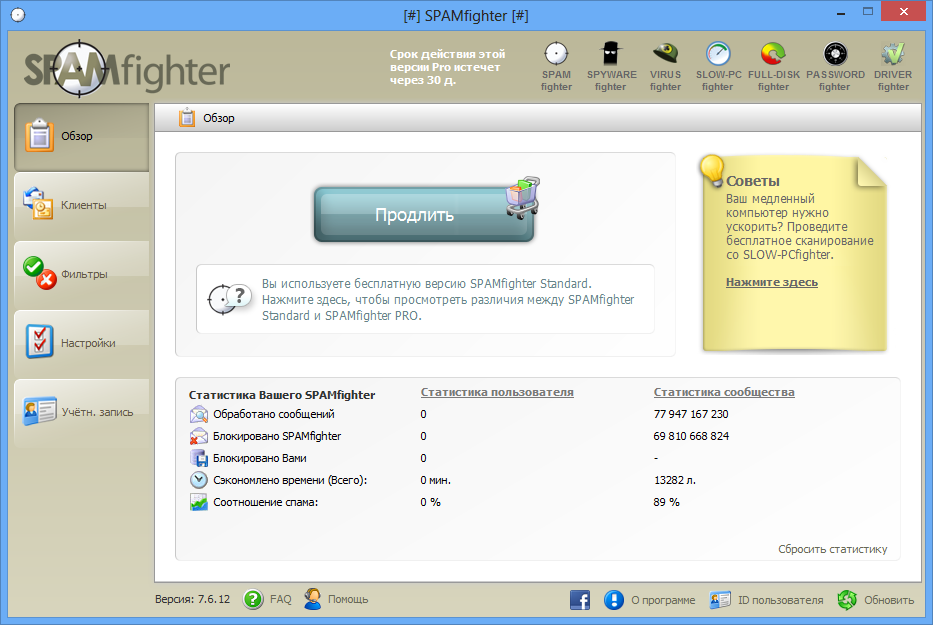
Task: Open the Standard vs PRO differences notice
Action: coord(425,299)
